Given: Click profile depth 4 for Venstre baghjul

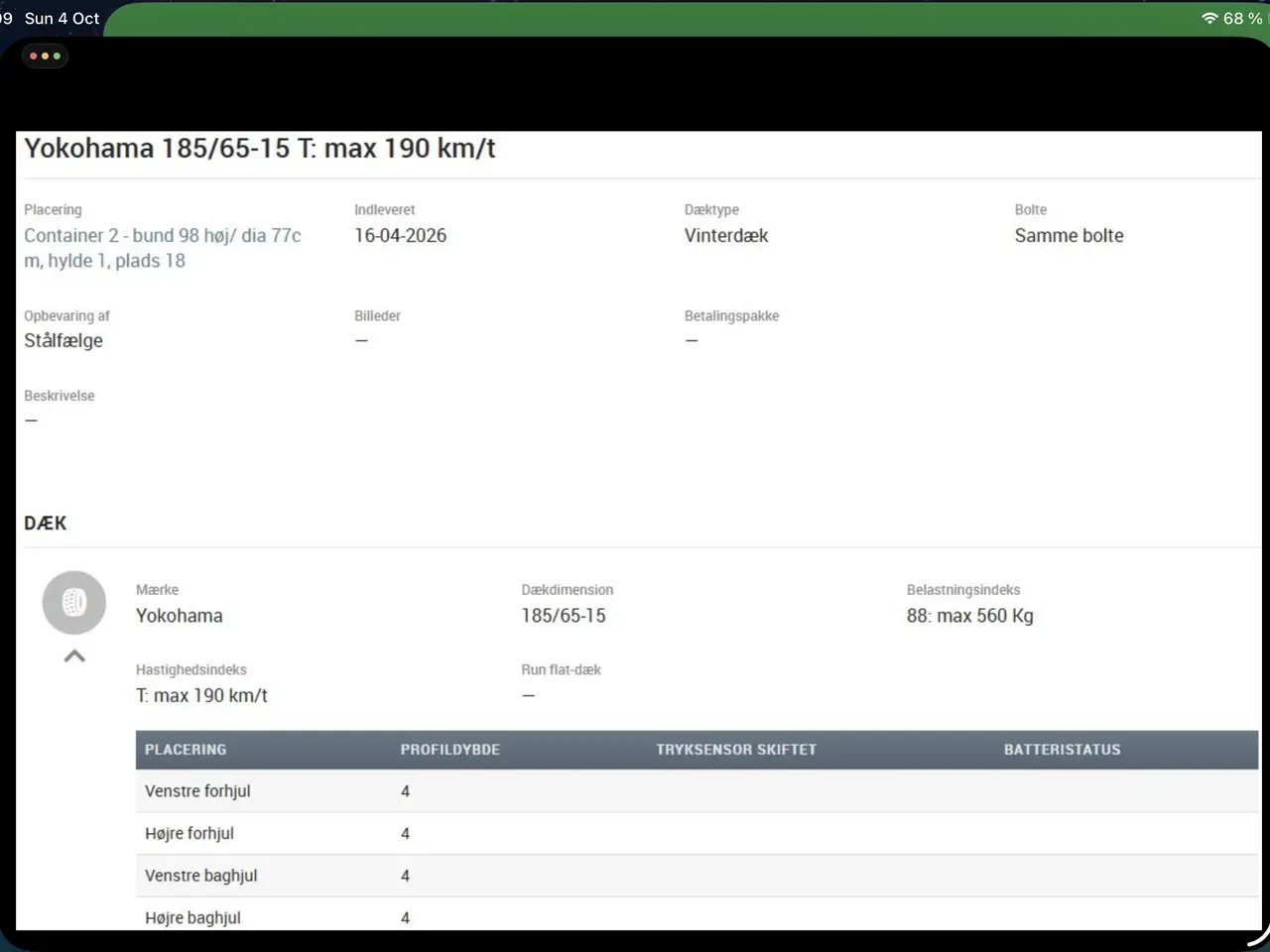Looking at the screenshot, I should click(x=405, y=876).
